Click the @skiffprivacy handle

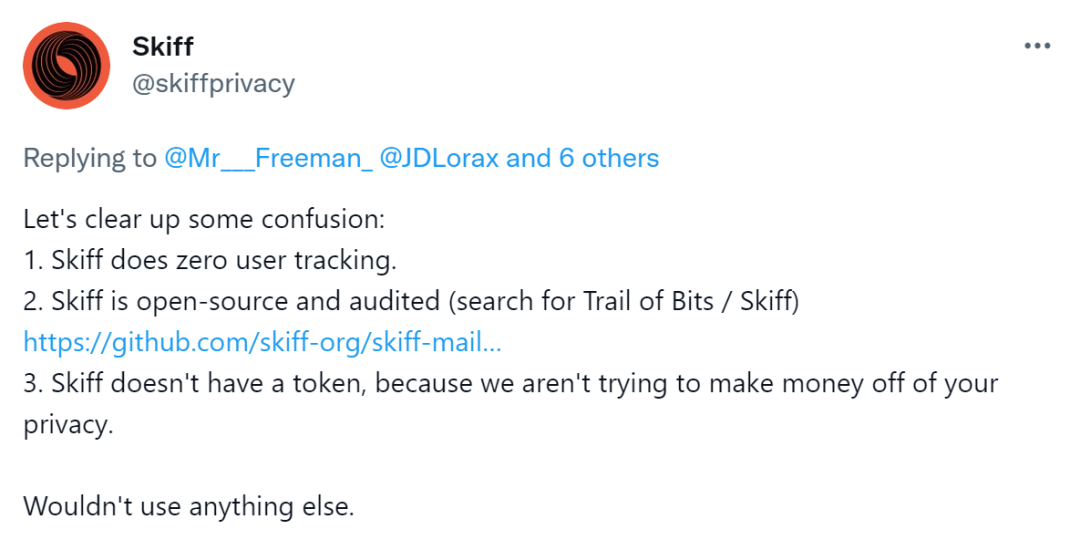click(x=213, y=83)
